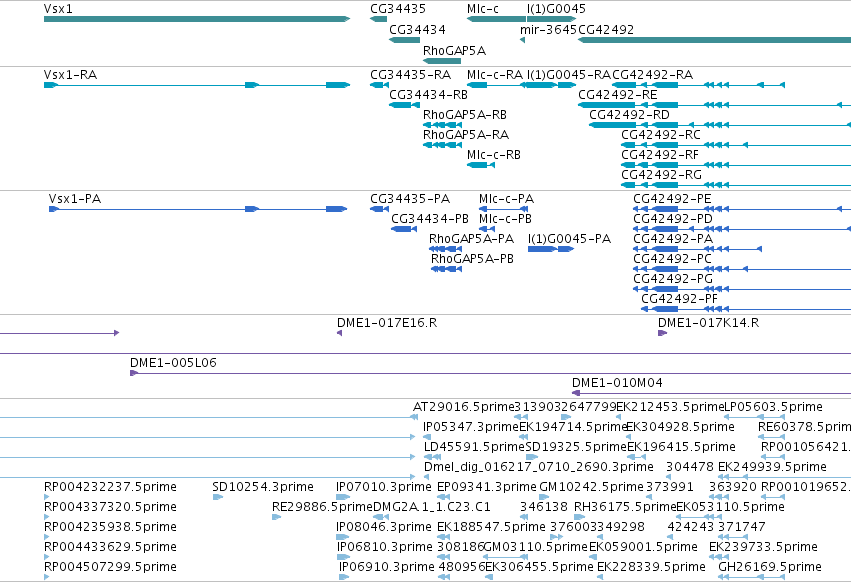
Task: Click the RhoGAP5A-PA protein label
Action: pyautogui.click(x=471, y=239)
